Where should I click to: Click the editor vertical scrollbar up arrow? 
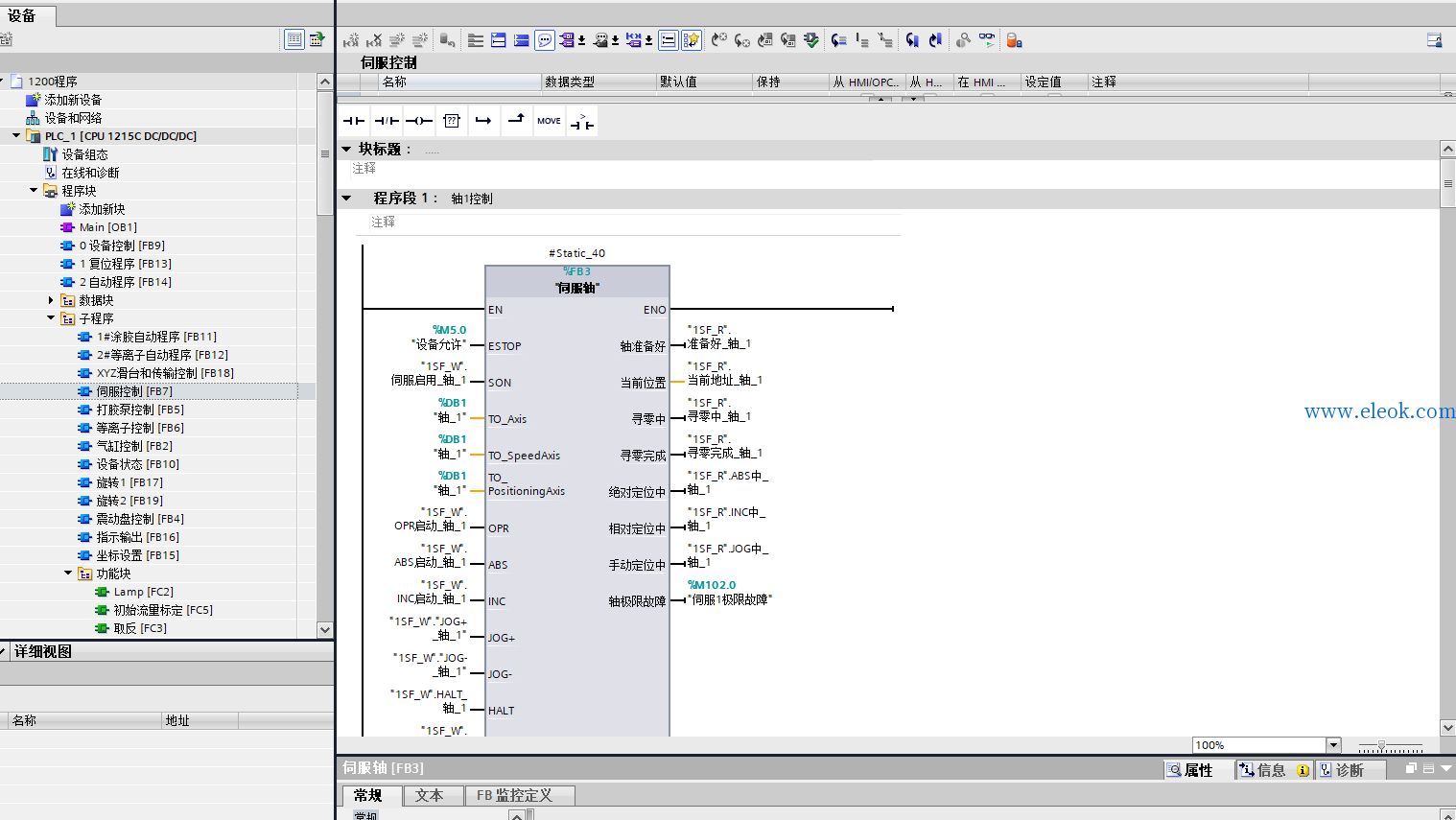(1448, 149)
